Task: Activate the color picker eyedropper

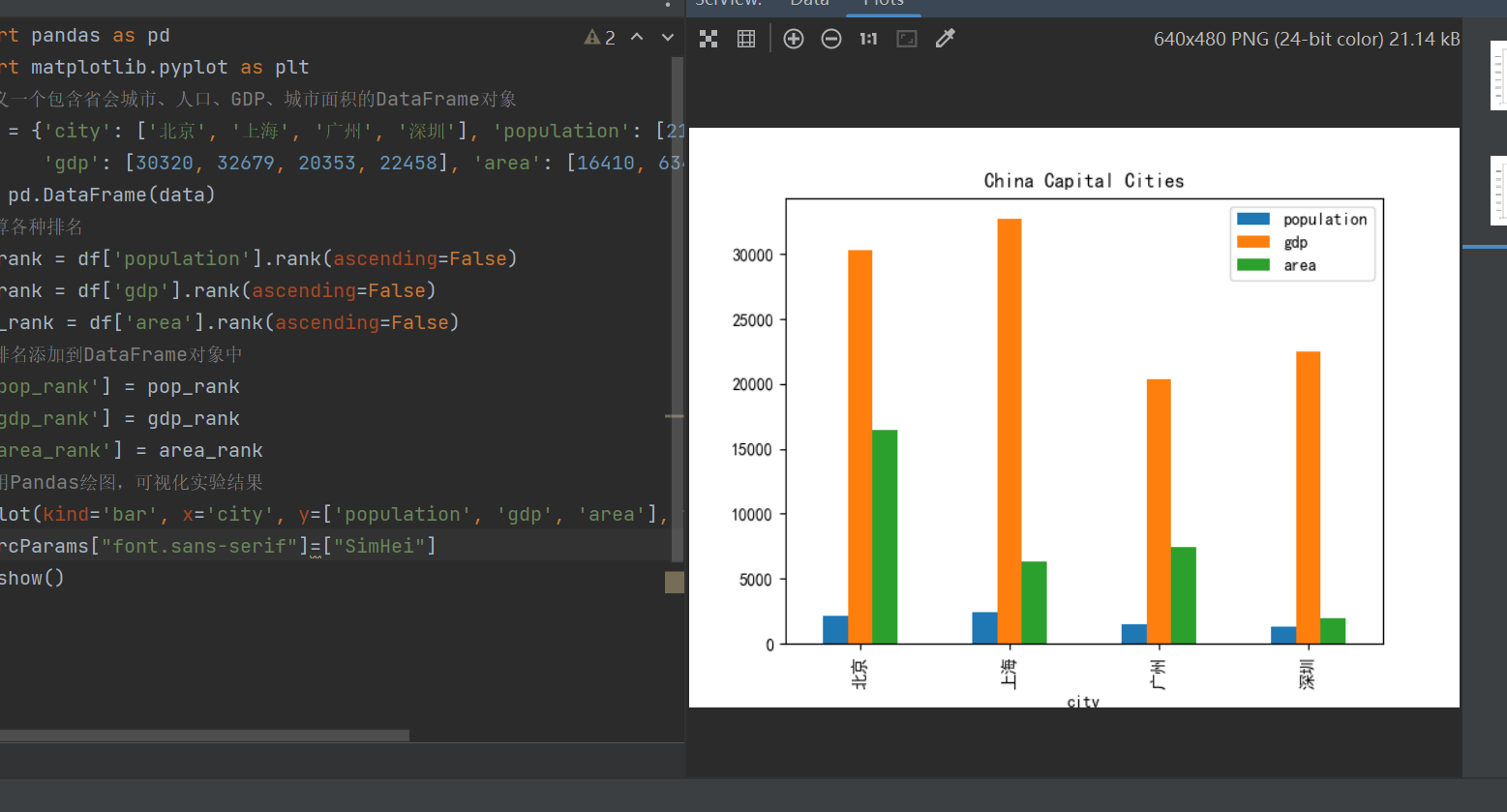Action: coord(946,39)
